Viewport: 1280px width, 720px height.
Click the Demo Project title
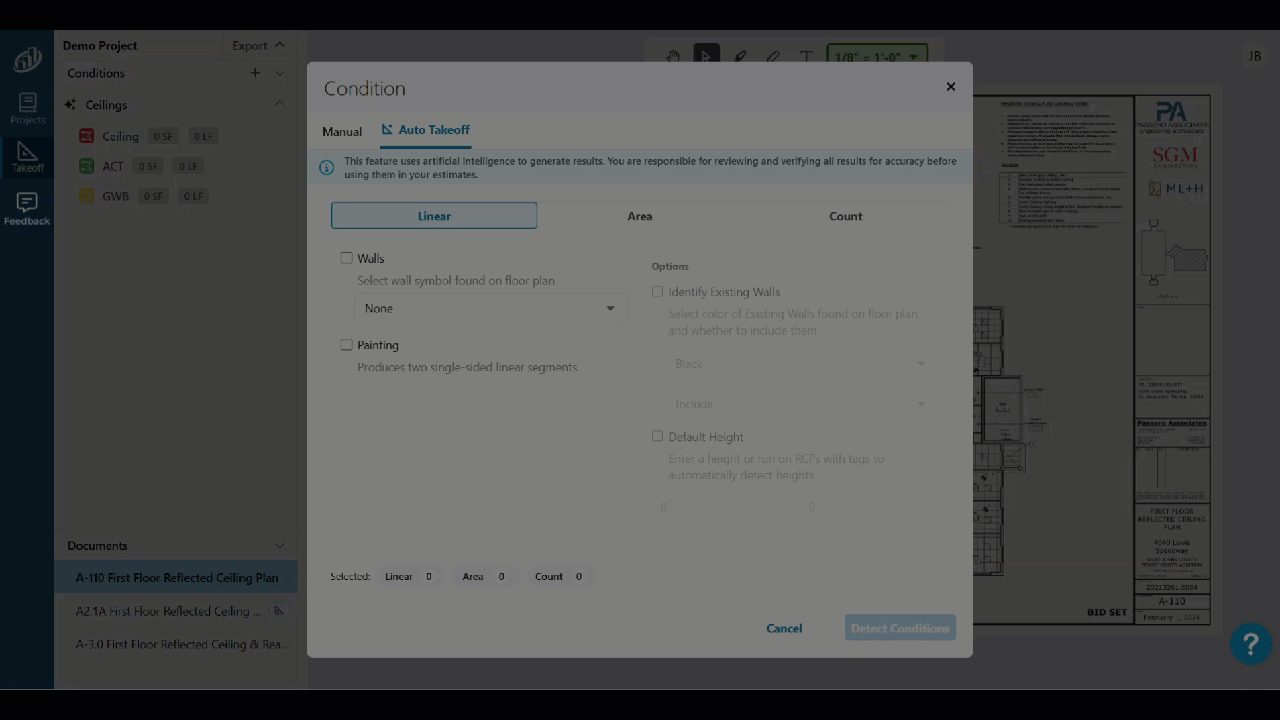pyautogui.click(x=100, y=45)
